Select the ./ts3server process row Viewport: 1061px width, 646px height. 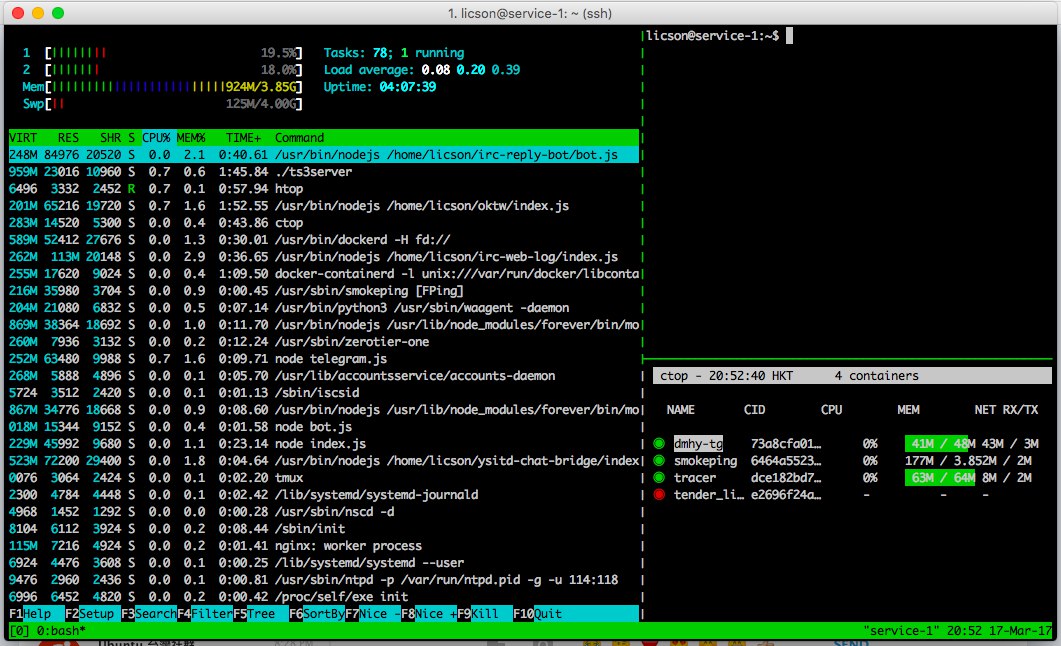(323, 172)
